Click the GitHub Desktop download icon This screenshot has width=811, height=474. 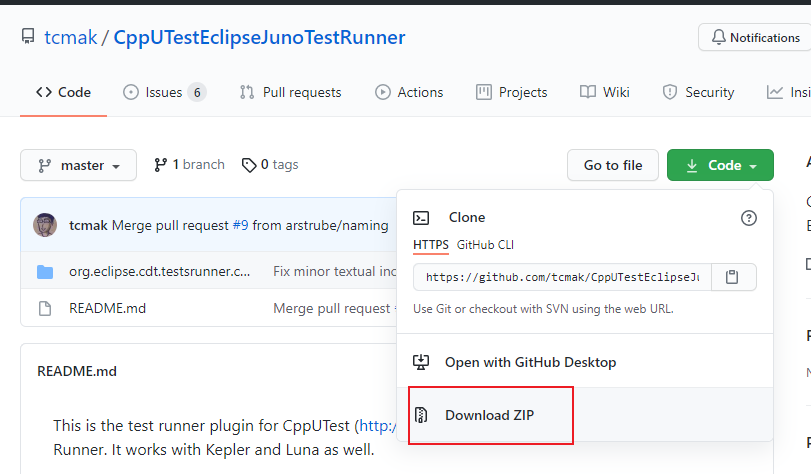click(422, 362)
